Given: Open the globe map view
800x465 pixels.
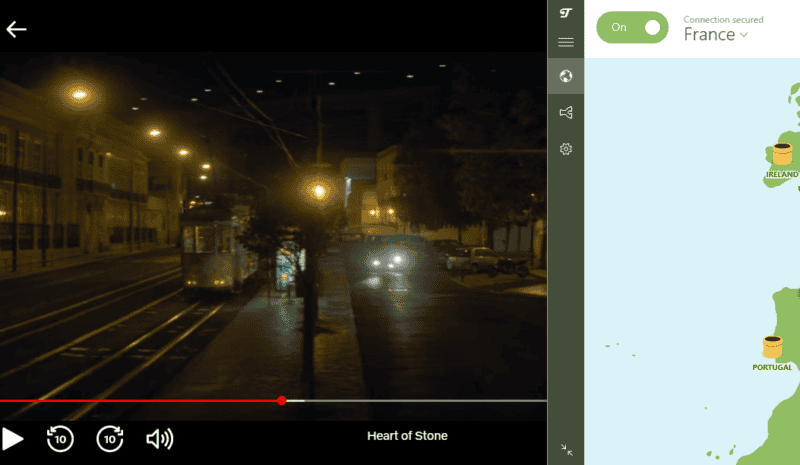Looking at the screenshot, I should point(565,76).
